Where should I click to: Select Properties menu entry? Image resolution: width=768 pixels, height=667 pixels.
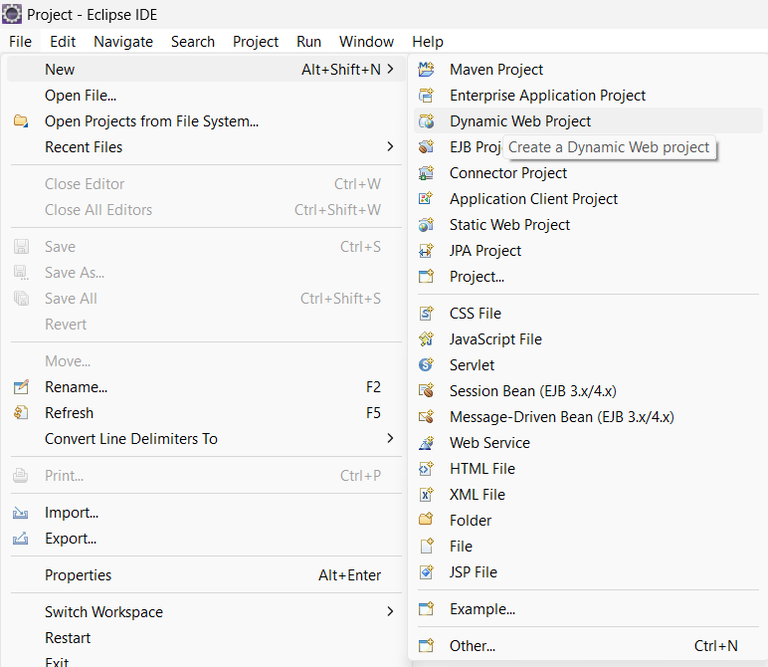point(78,575)
